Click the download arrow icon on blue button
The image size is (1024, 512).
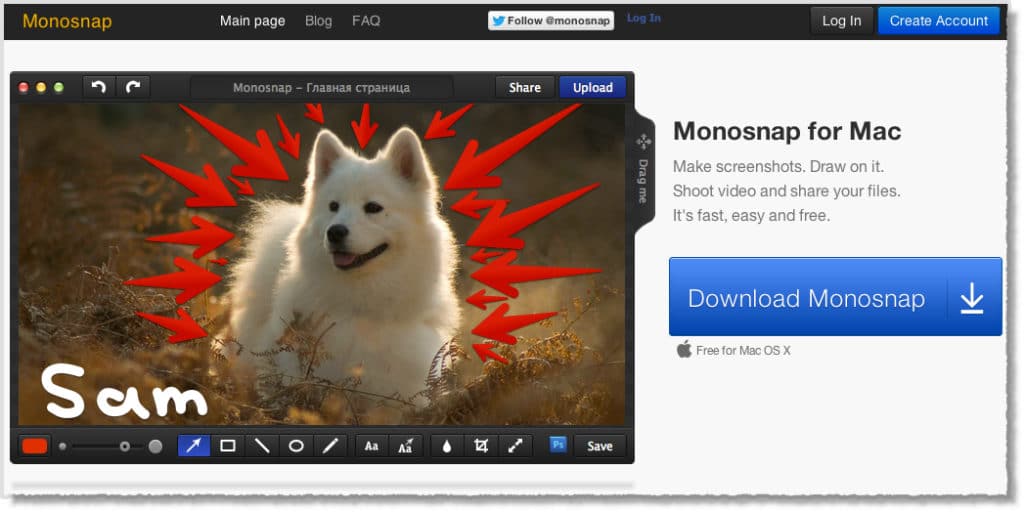click(x=972, y=298)
